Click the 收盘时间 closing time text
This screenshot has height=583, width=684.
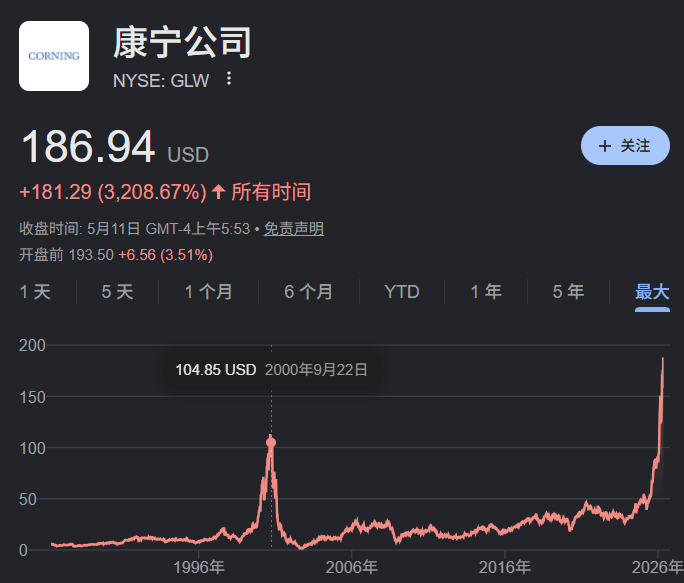(135, 229)
